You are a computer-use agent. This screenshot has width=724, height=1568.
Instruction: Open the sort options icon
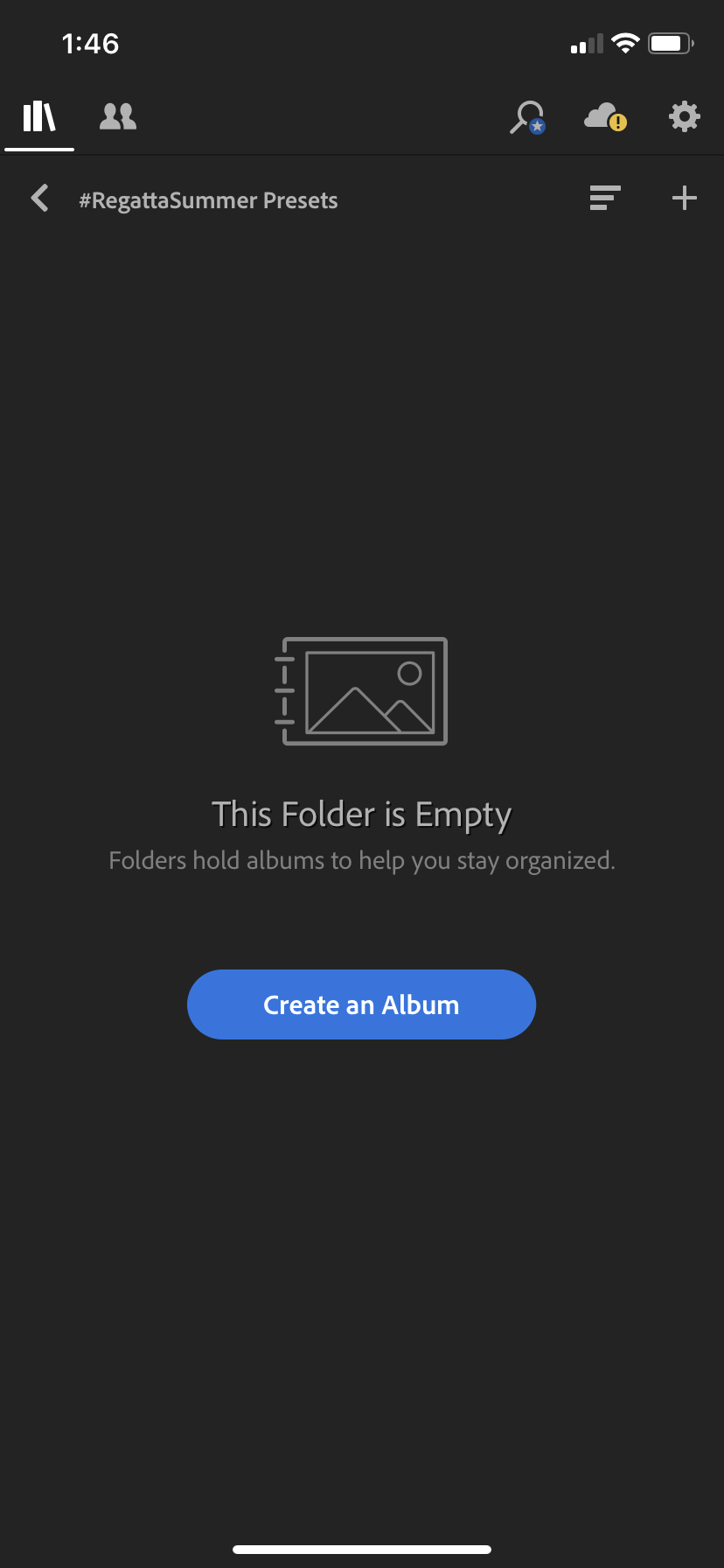click(605, 198)
